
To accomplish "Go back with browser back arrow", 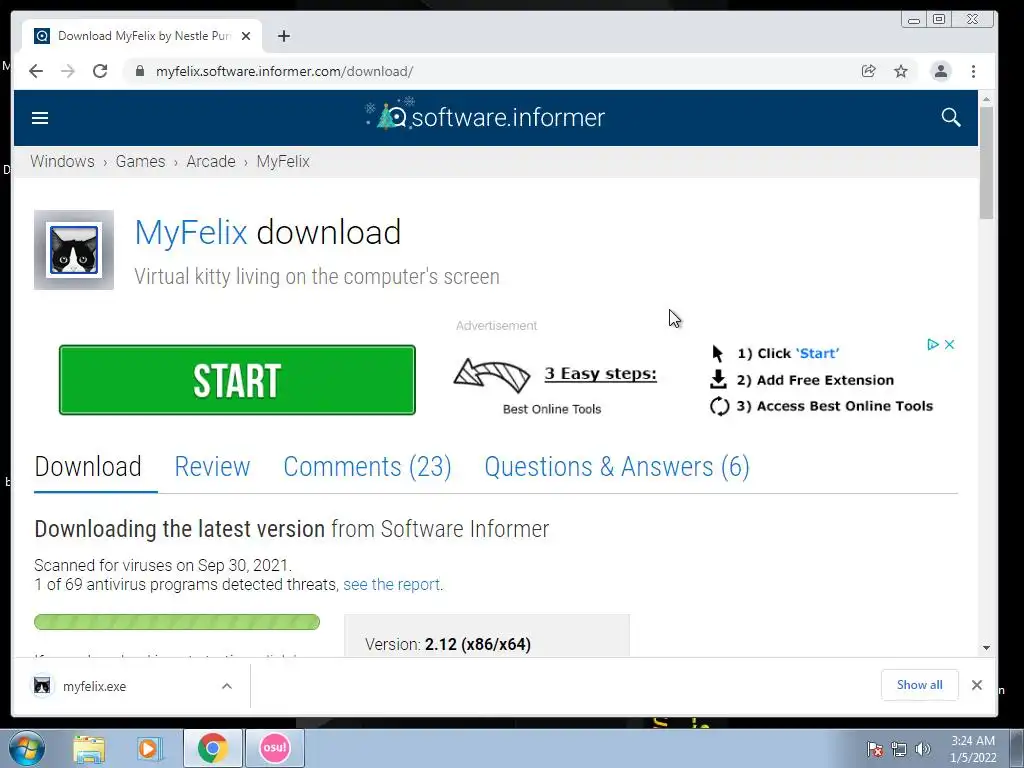I will (36, 71).
